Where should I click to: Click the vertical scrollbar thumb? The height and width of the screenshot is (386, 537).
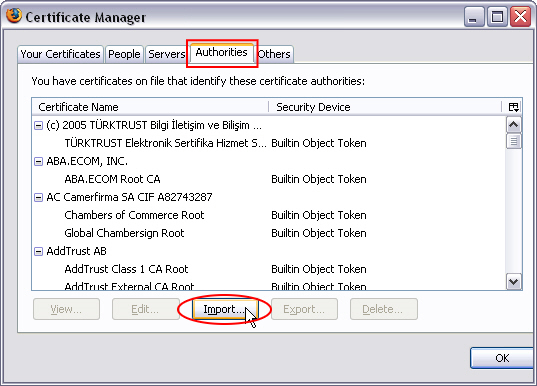(x=513, y=141)
